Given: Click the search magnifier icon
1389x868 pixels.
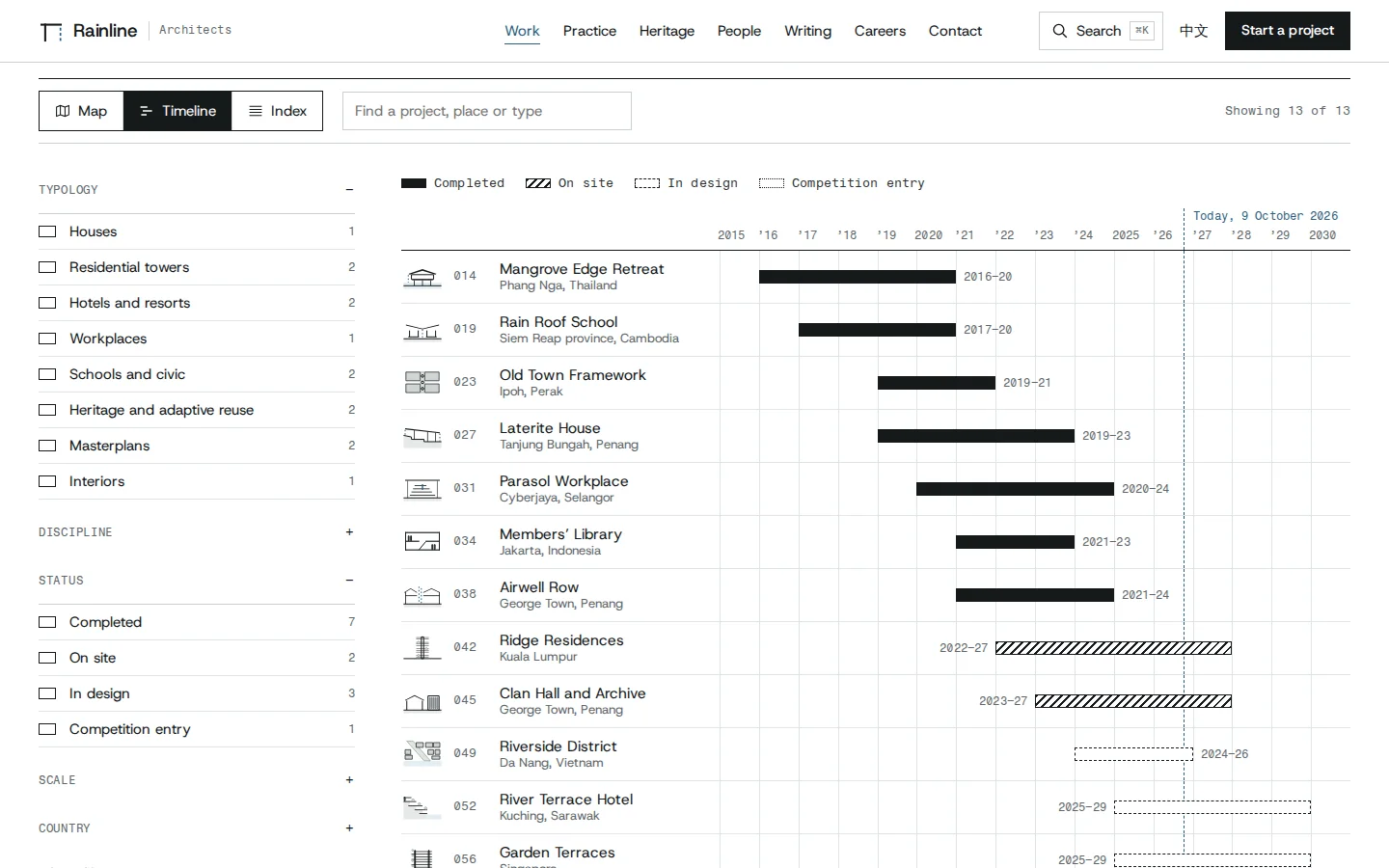Looking at the screenshot, I should tap(1059, 31).
